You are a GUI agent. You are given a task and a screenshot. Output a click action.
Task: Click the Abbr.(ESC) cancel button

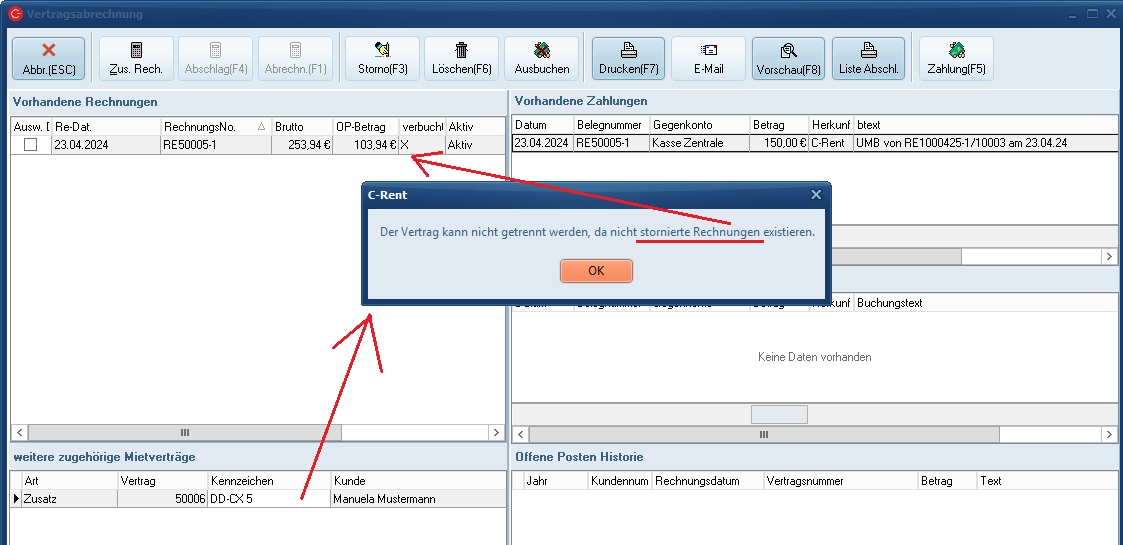[48, 58]
